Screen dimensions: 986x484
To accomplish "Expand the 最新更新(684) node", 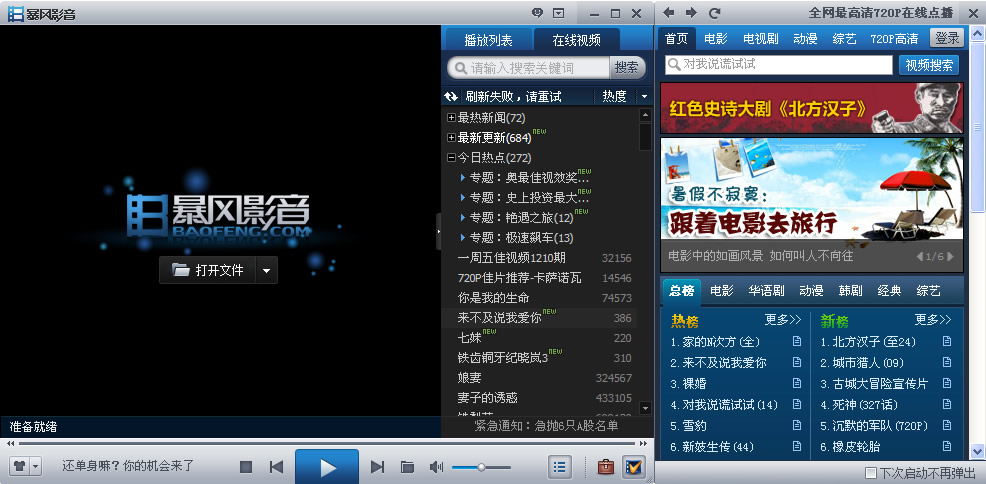I will point(451,138).
